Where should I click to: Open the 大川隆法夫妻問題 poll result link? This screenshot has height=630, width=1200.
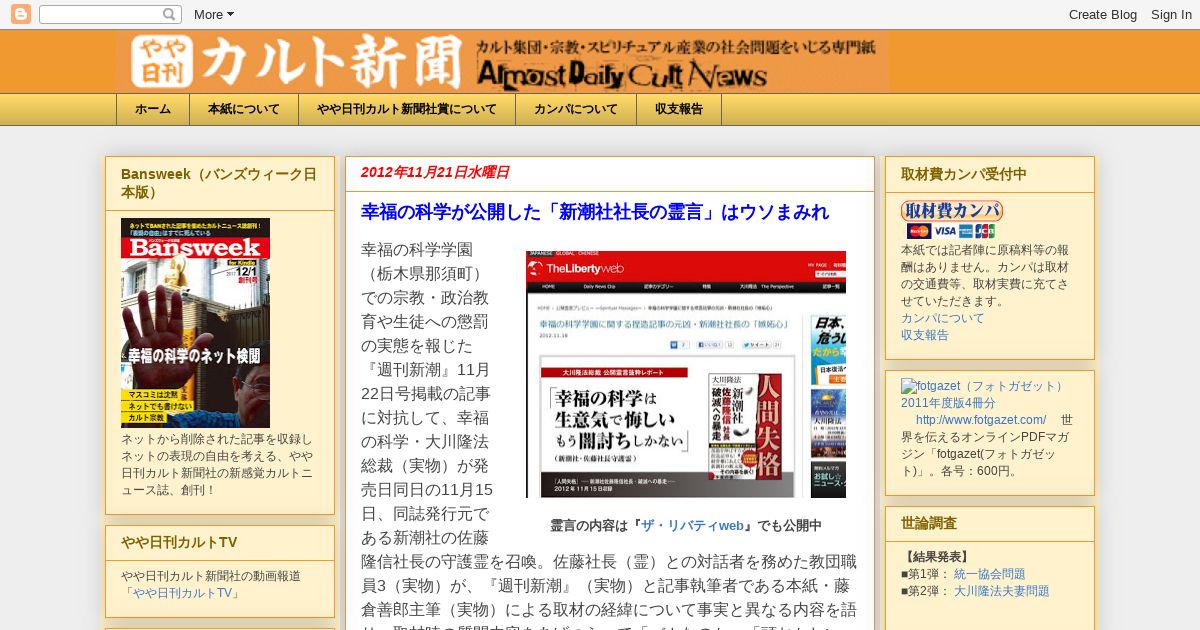coord(1002,591)
